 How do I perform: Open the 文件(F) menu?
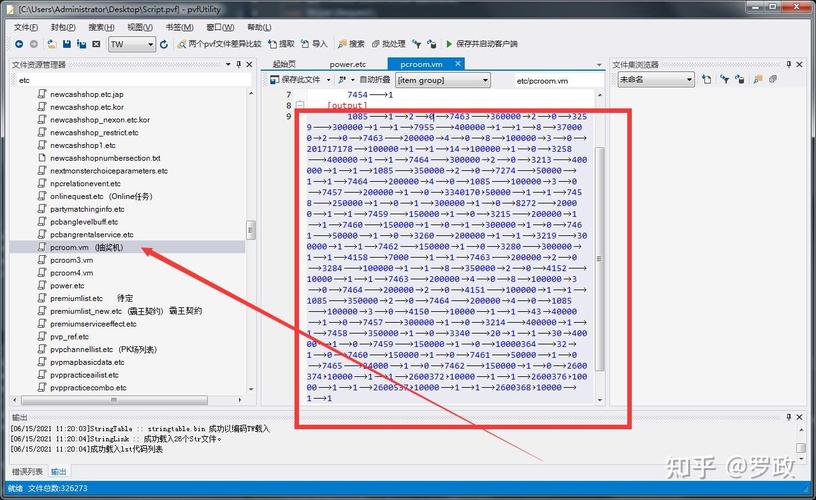coord(26,27)
